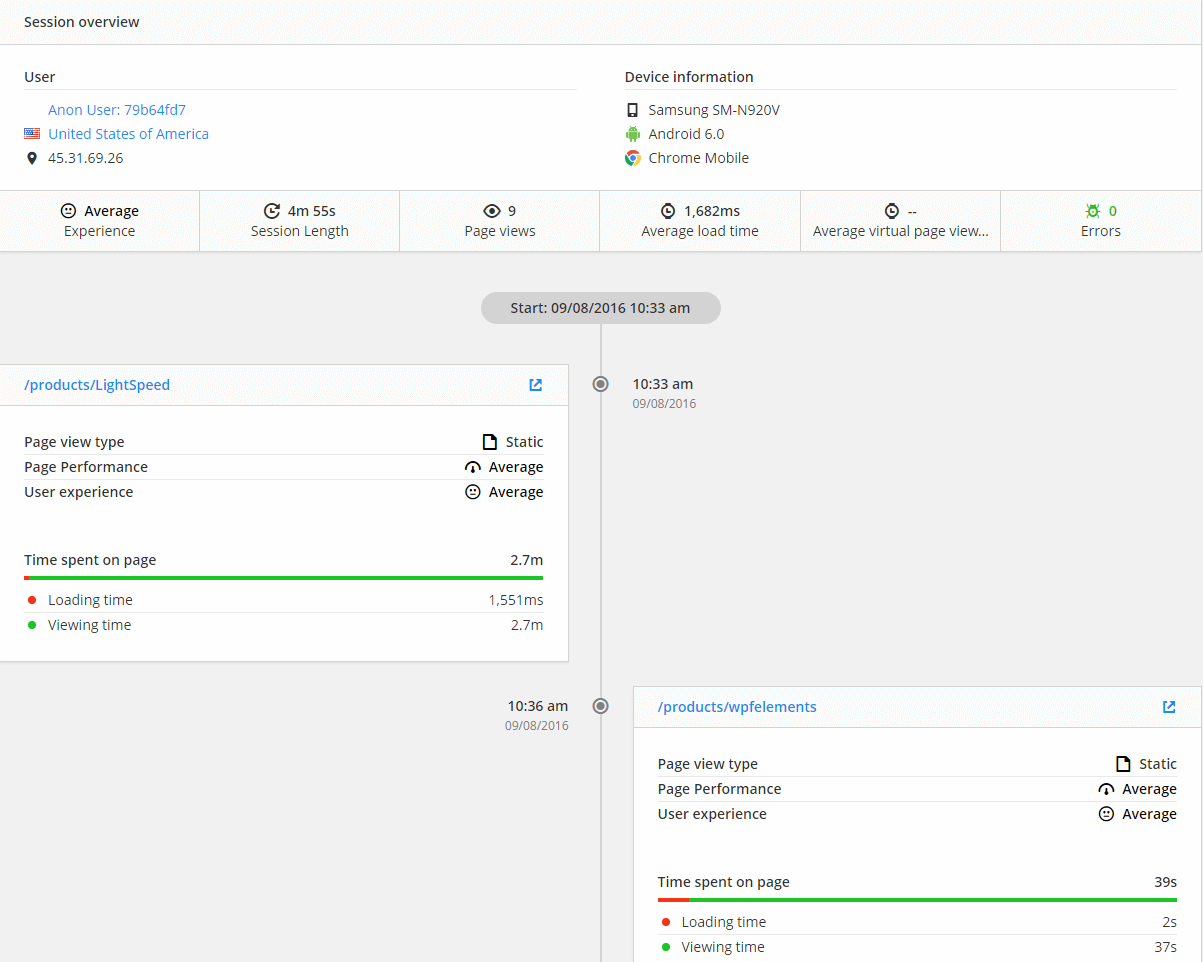Open the /products/LightSpeed page link
The height and width of the screenshot is (962, 1203).
click(x=97, y=385)
